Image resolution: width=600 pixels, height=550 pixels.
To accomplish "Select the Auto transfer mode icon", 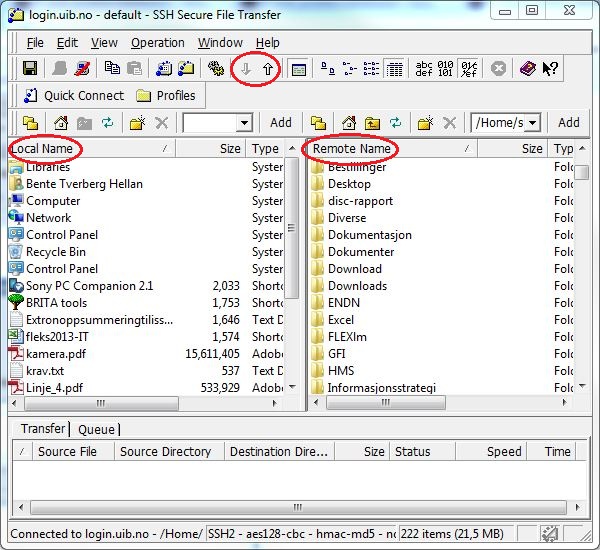I will (469, 69).
